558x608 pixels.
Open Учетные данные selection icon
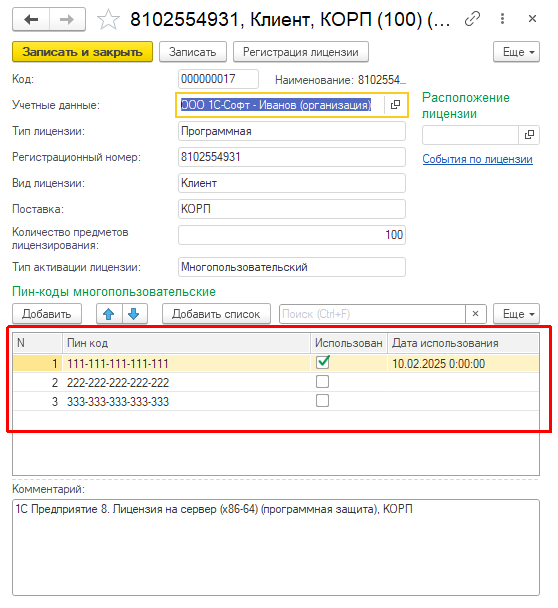[x=395, y=105]
